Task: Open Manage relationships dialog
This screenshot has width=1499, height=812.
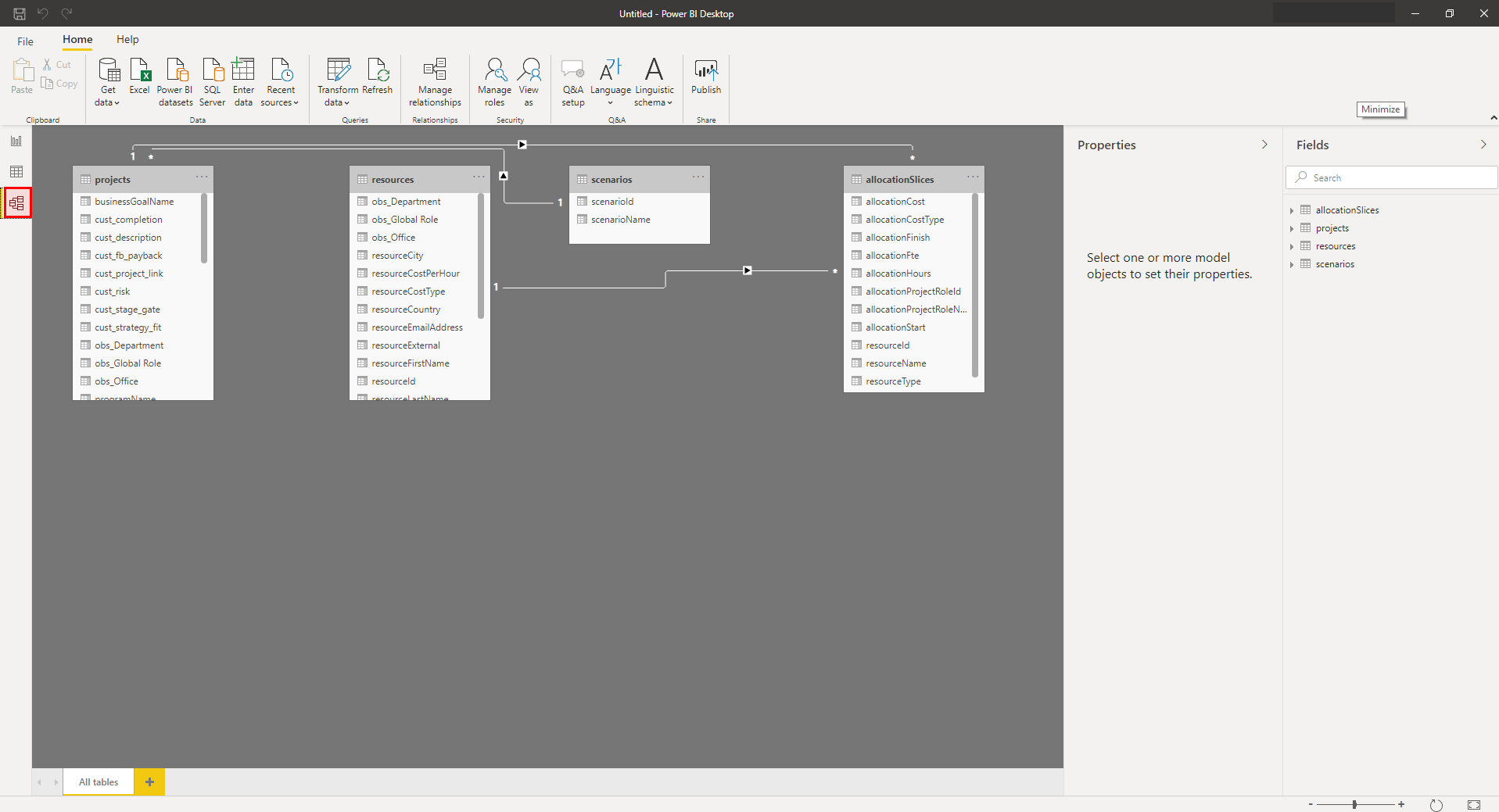Action: coord(435,82)
